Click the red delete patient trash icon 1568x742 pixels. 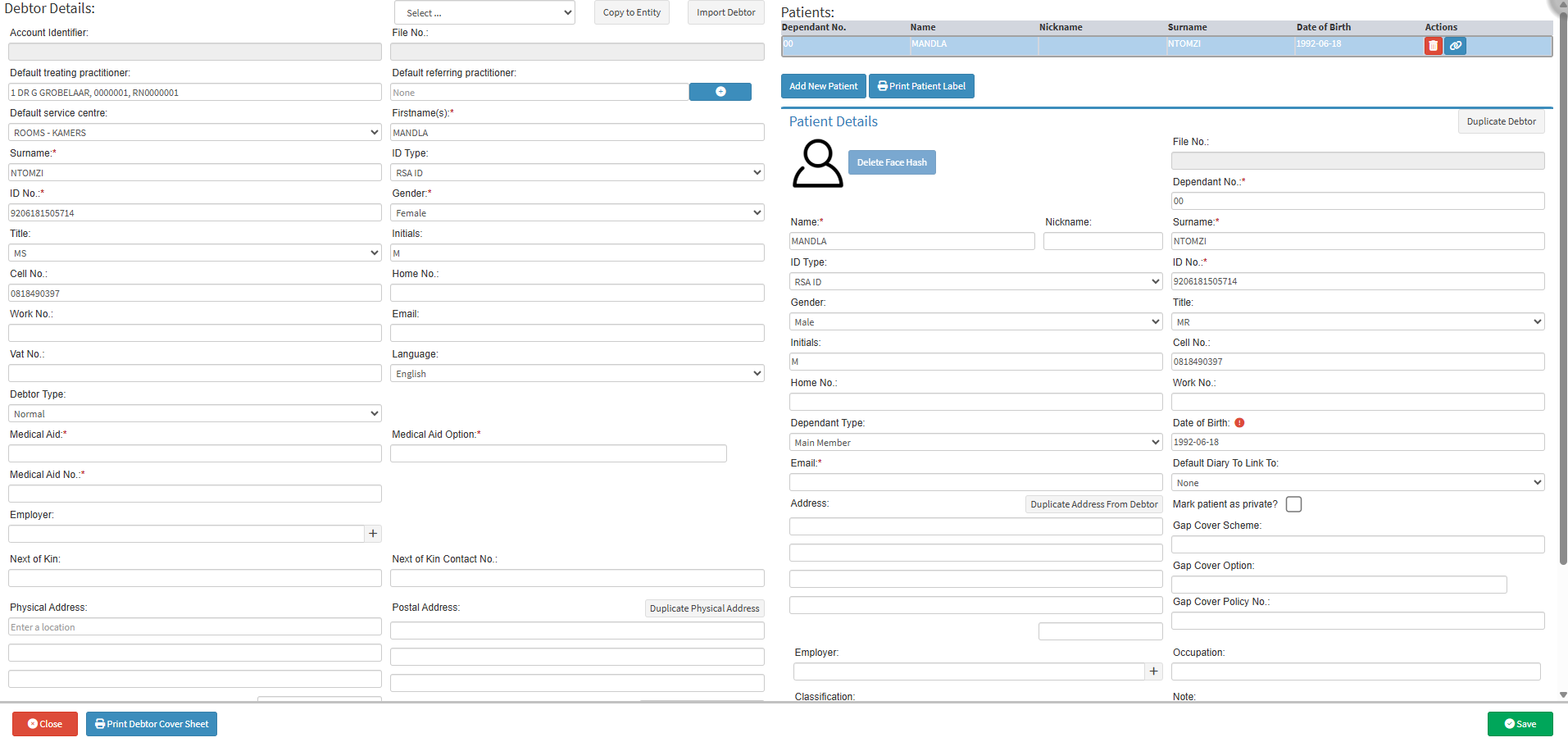pos(1433,46)
